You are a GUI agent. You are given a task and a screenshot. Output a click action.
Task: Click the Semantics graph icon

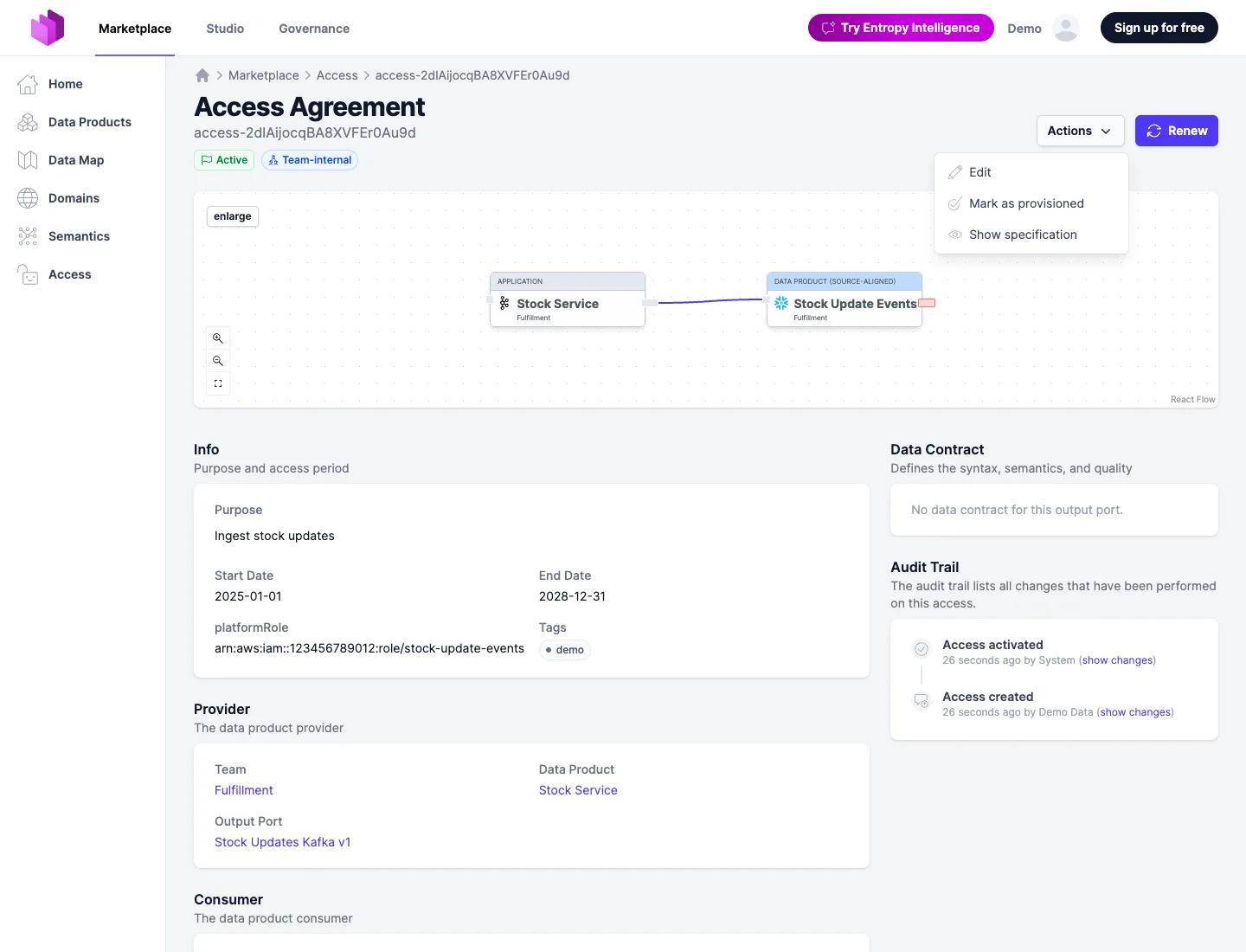[x=28, y=236]
